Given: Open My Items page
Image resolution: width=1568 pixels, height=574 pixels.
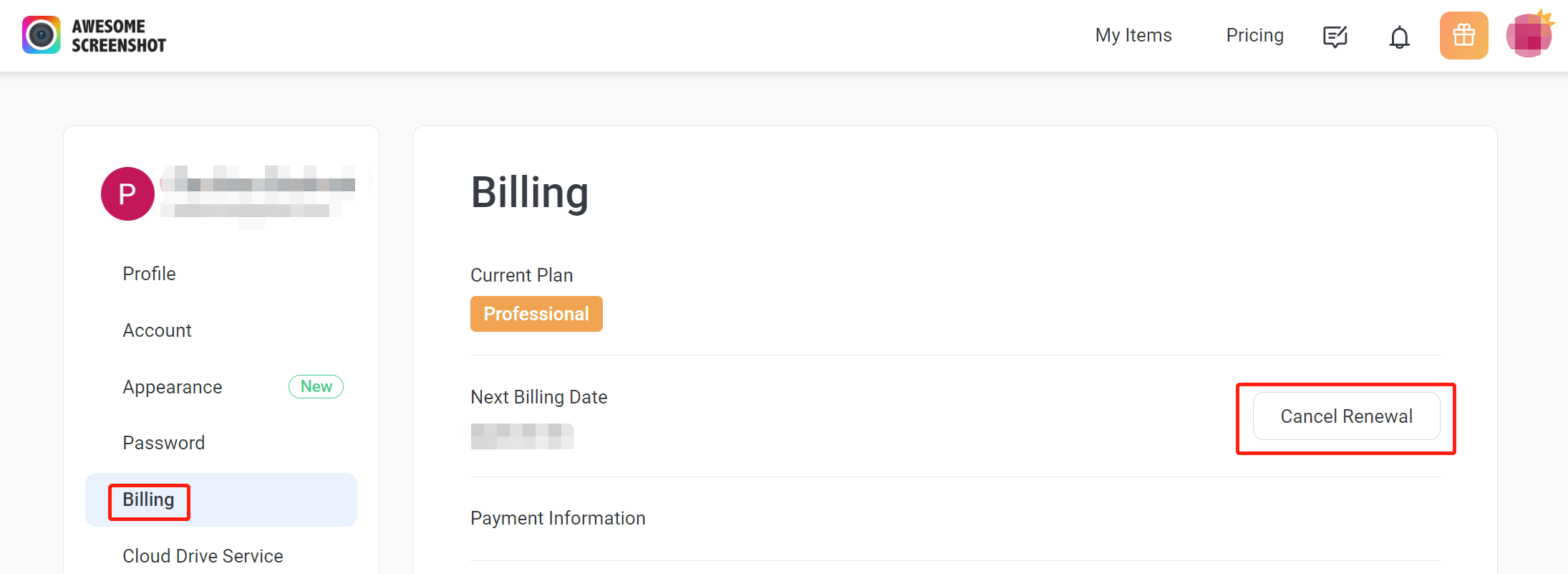Looking at the screenshot, I should (1133, 35).
